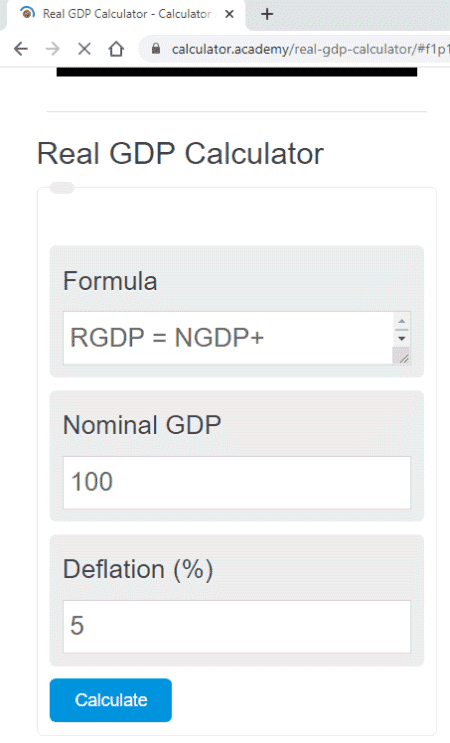Click the Nominal GDP input showing 100

[237, 482]
